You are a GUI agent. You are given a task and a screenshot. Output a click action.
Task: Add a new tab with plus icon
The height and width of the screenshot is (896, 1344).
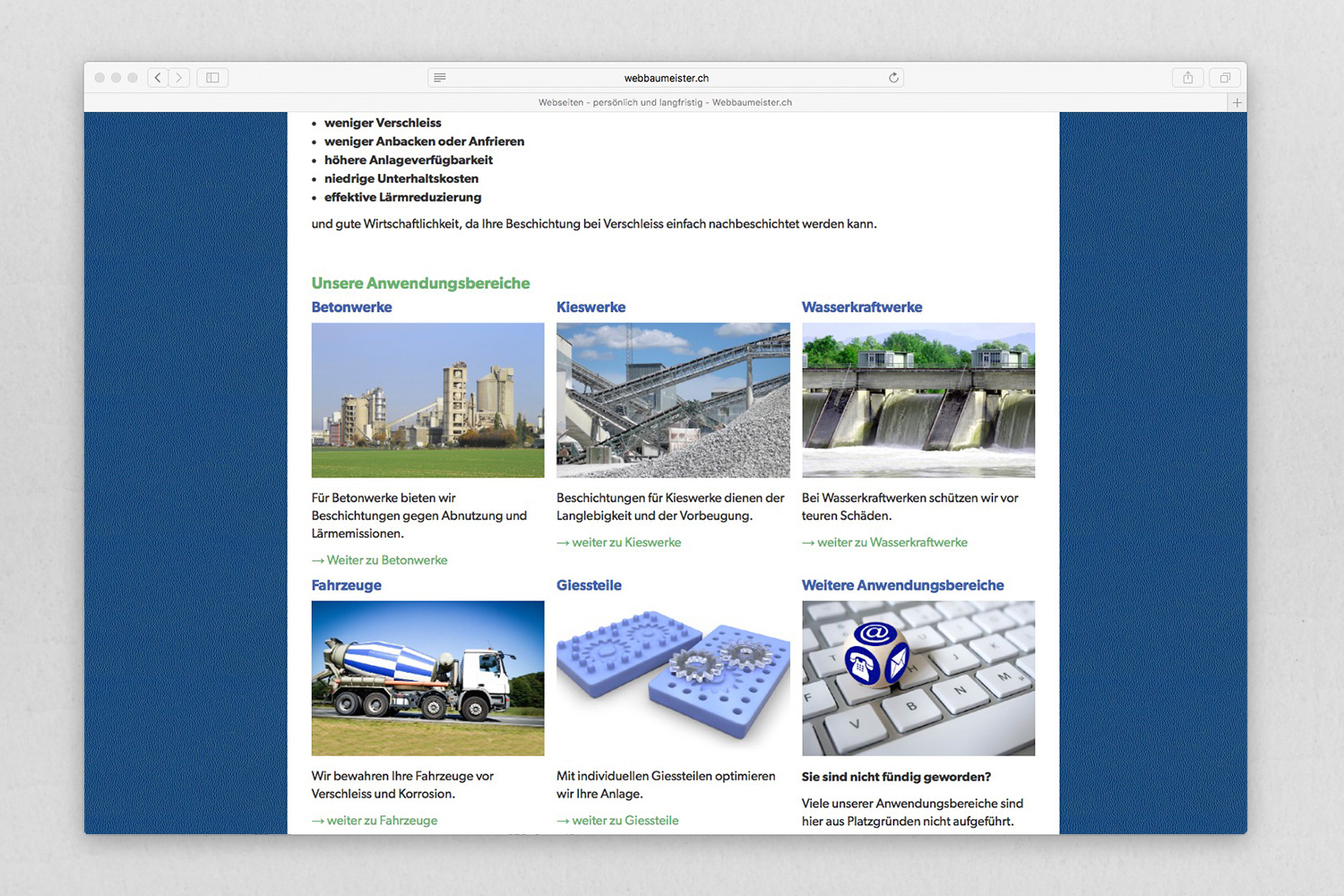click(x=1237, y=103)
